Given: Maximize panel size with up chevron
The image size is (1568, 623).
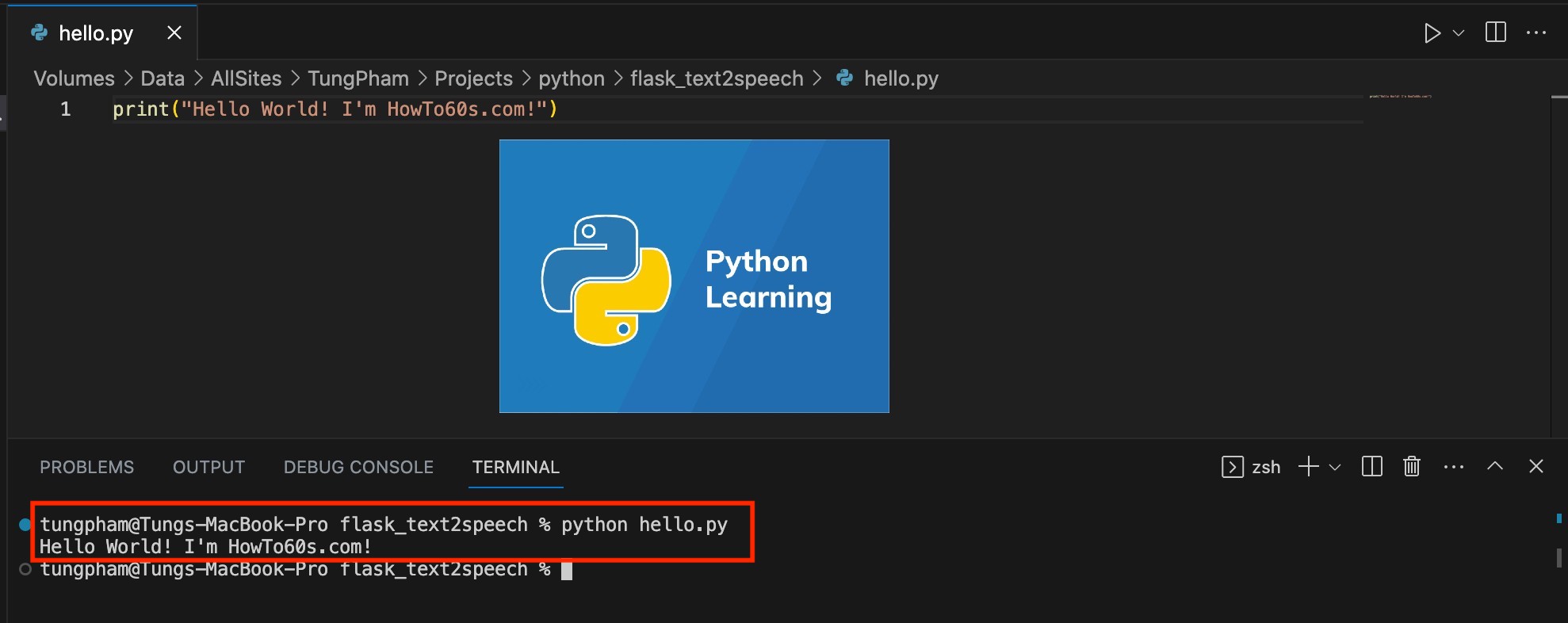Looking at the screenshot, I should 1495,466.
